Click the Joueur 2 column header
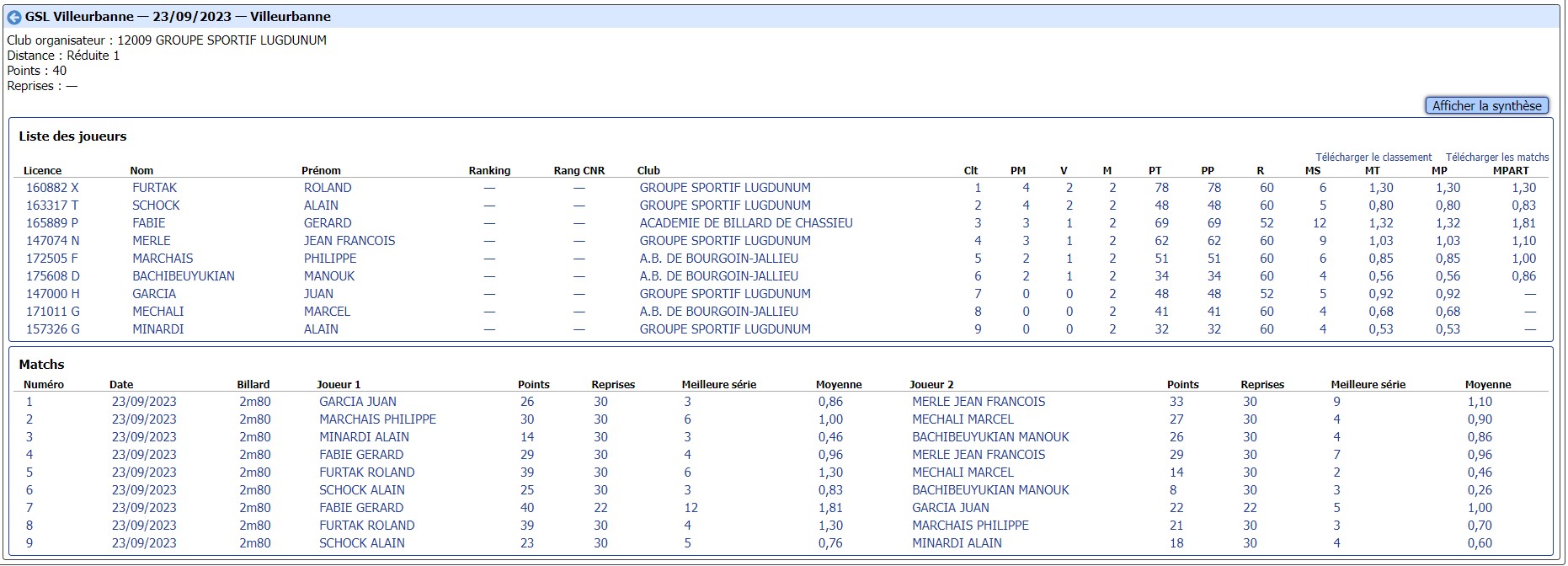 (931, 385)
